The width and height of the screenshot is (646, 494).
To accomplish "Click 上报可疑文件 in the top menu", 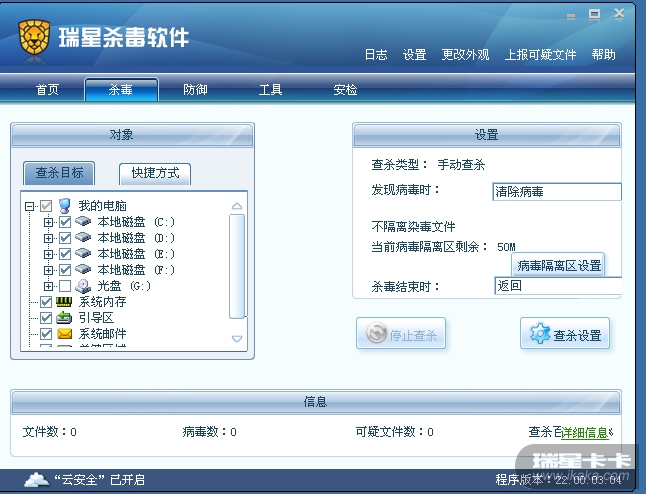I will (540, 54).
